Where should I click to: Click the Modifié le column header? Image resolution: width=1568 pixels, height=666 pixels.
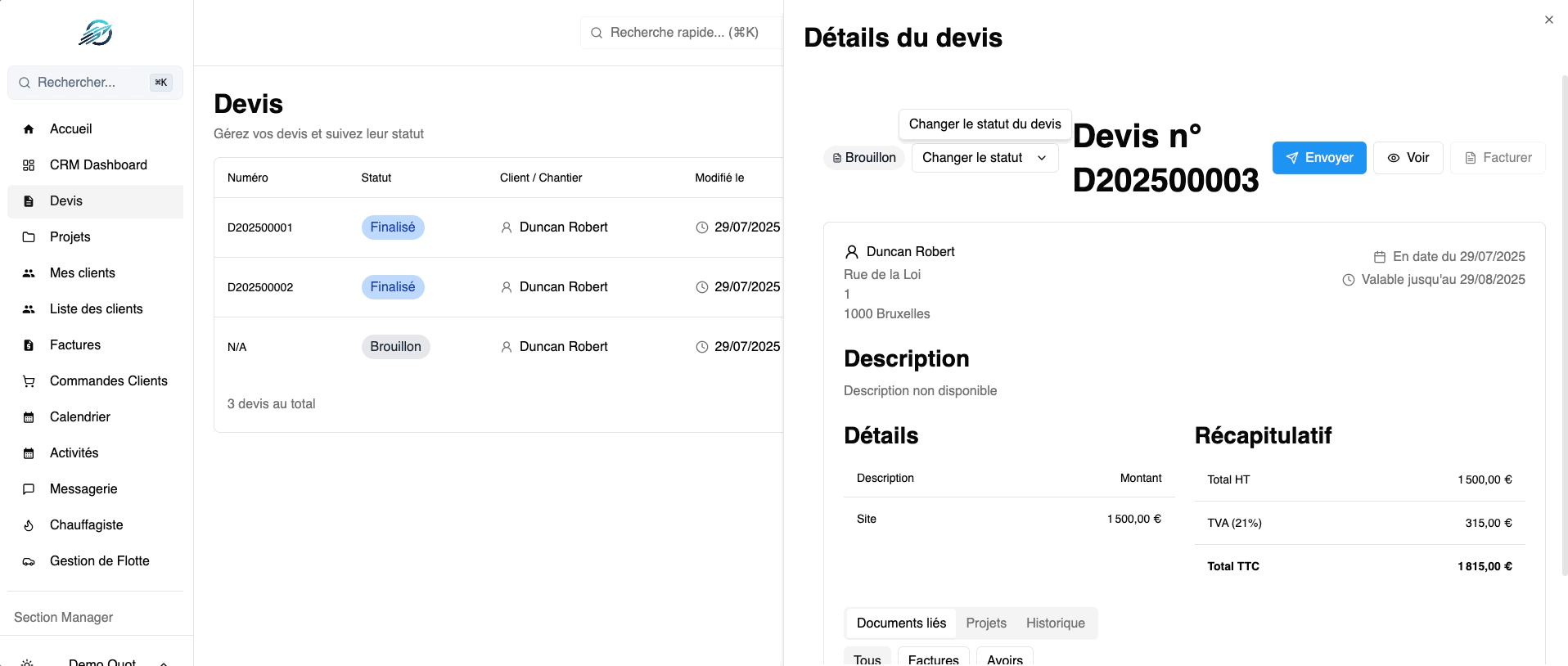(719, 178)
